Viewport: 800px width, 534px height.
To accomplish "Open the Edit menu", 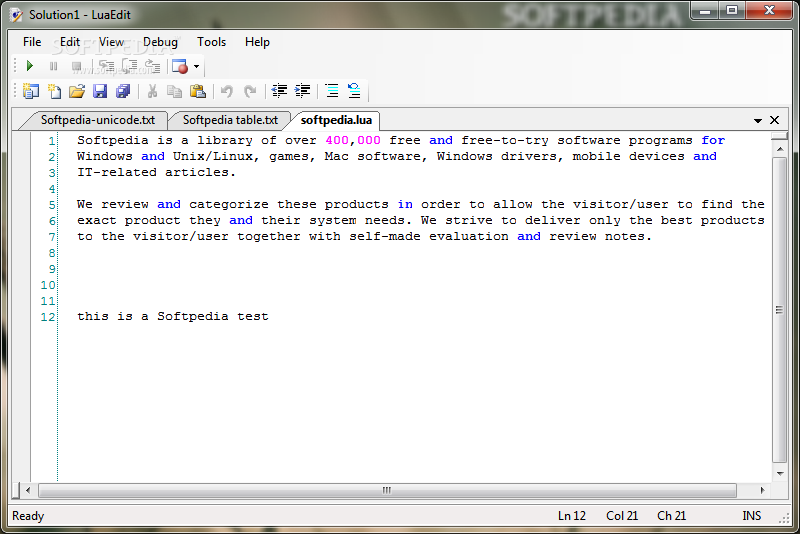I will 70,42.
